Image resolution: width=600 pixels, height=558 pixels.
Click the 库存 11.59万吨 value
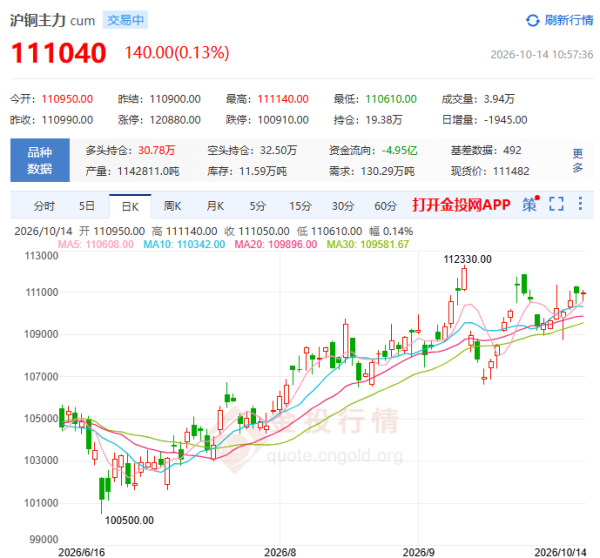[x=263, y=171]
